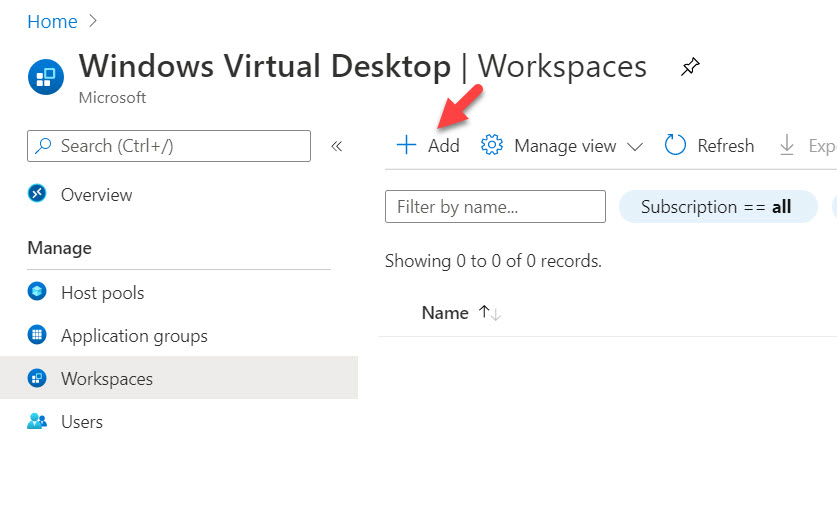This screenshot has width=837, height=518.
Task: Focus the Search (Ctrl+/) field
Action: [x=169, y=146]
